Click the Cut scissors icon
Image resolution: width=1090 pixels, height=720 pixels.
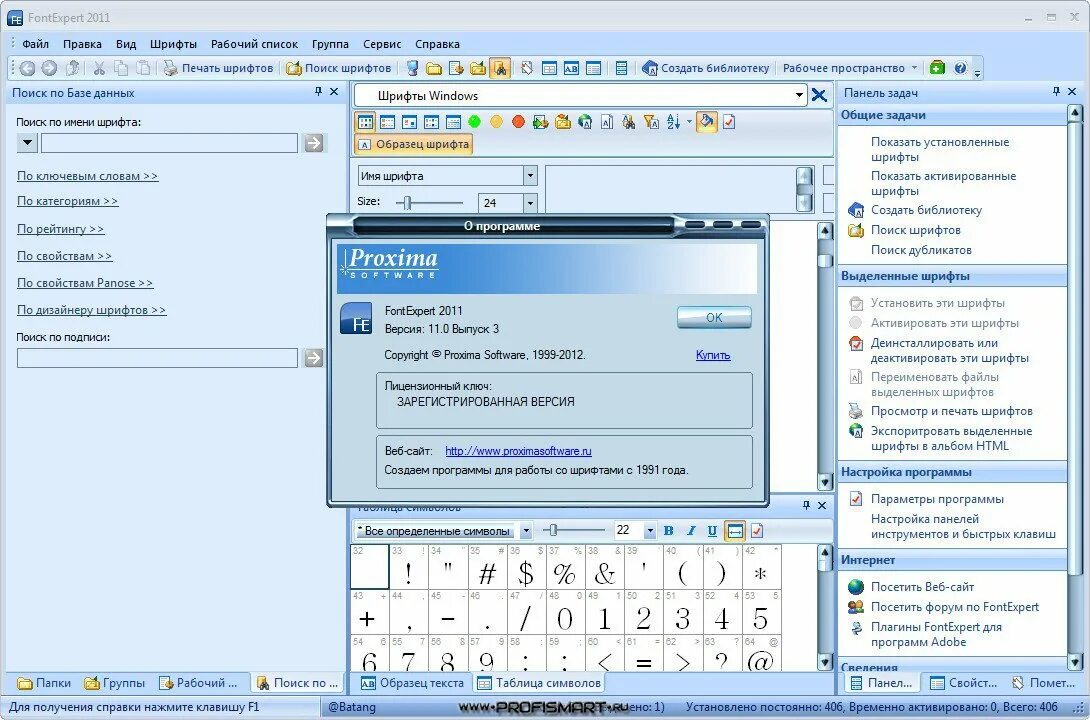99,68
